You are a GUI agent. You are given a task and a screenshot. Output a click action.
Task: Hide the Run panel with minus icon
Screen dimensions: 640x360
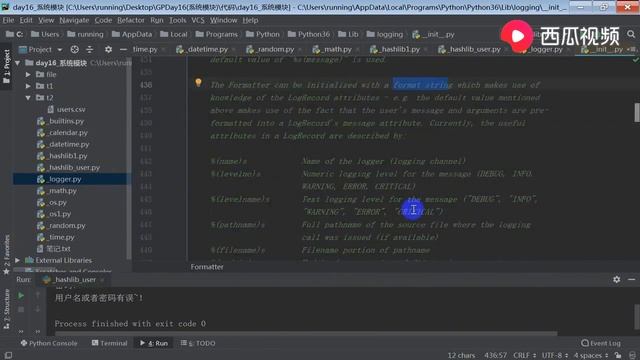click(631, 280)
